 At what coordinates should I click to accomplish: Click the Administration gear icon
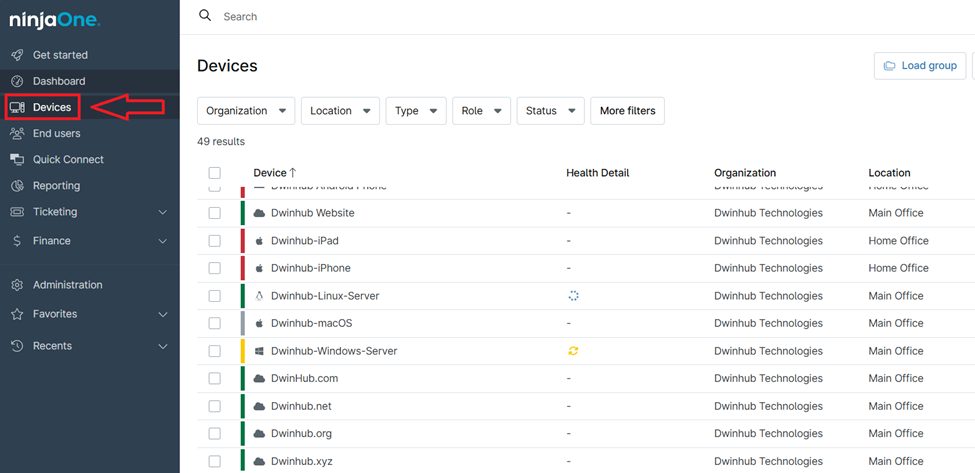pyautogui.click(x=17, y=285)
